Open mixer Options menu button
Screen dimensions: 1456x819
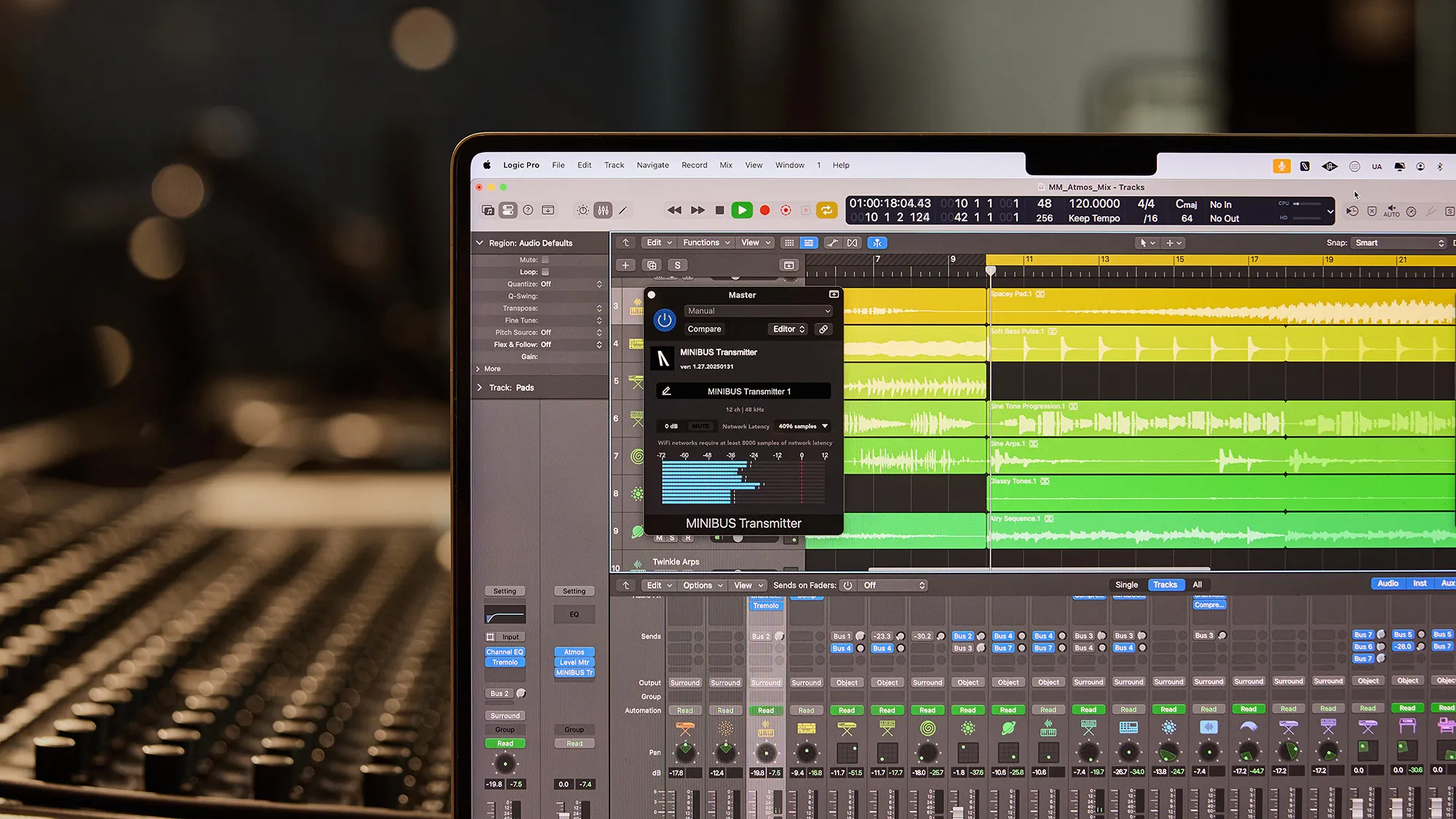click(x=703, y=585)
